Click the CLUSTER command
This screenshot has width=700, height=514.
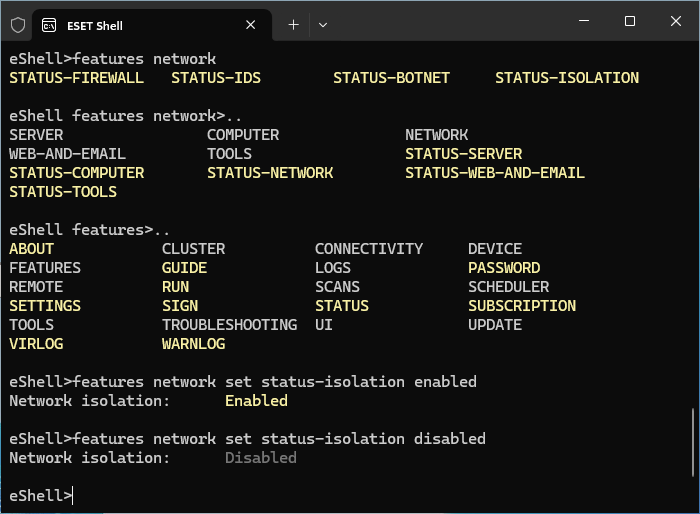193,249
